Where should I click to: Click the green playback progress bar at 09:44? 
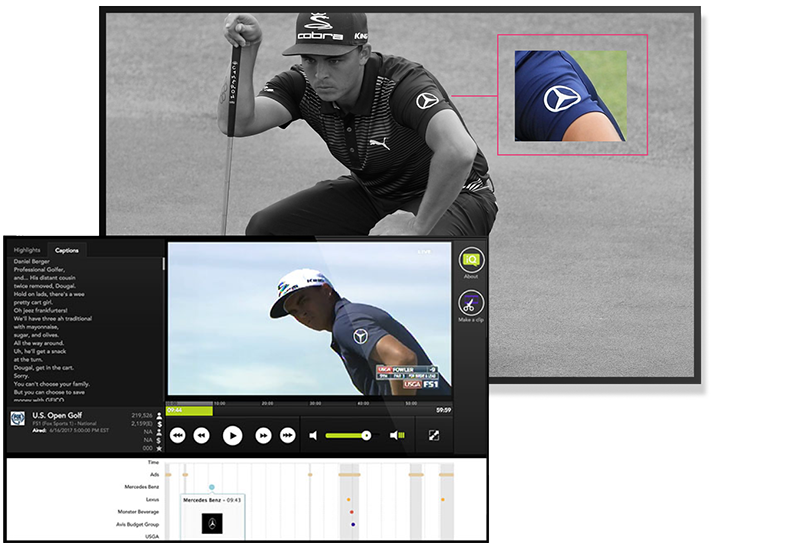tap(189, 410)
